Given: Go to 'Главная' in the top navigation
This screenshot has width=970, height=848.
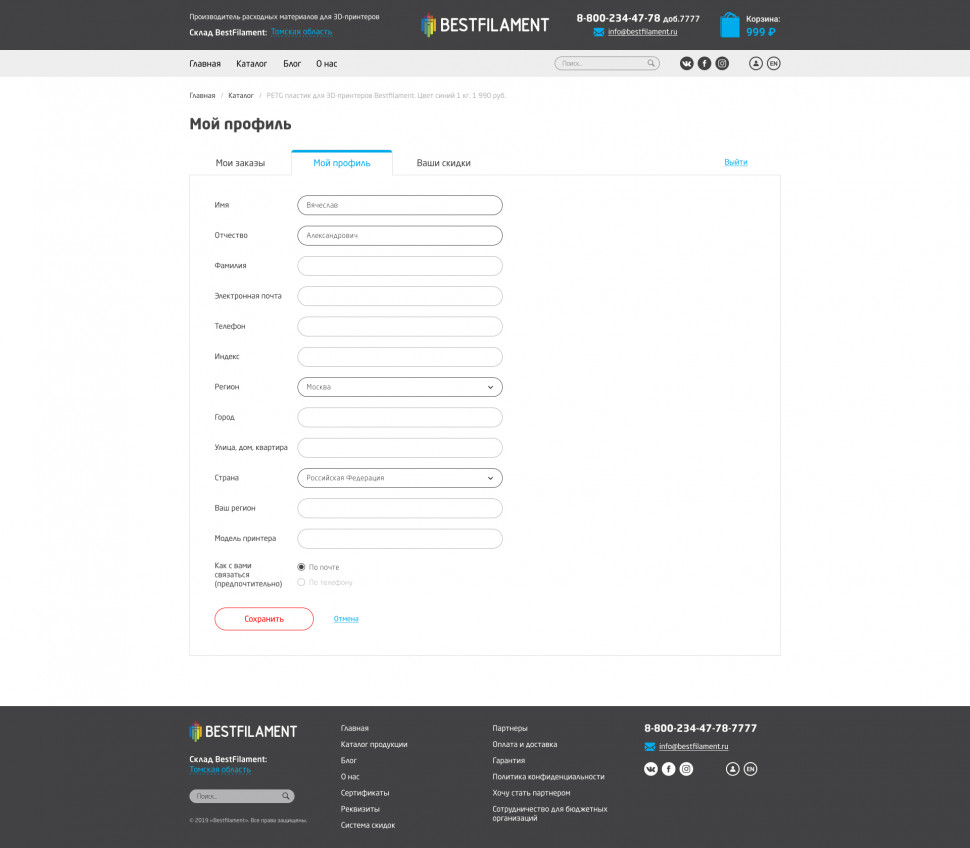Looking at the screenshot, I should coord(205,64).
